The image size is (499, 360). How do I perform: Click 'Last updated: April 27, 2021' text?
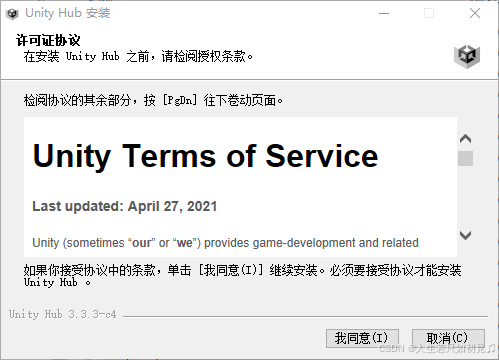click(124, 206)
